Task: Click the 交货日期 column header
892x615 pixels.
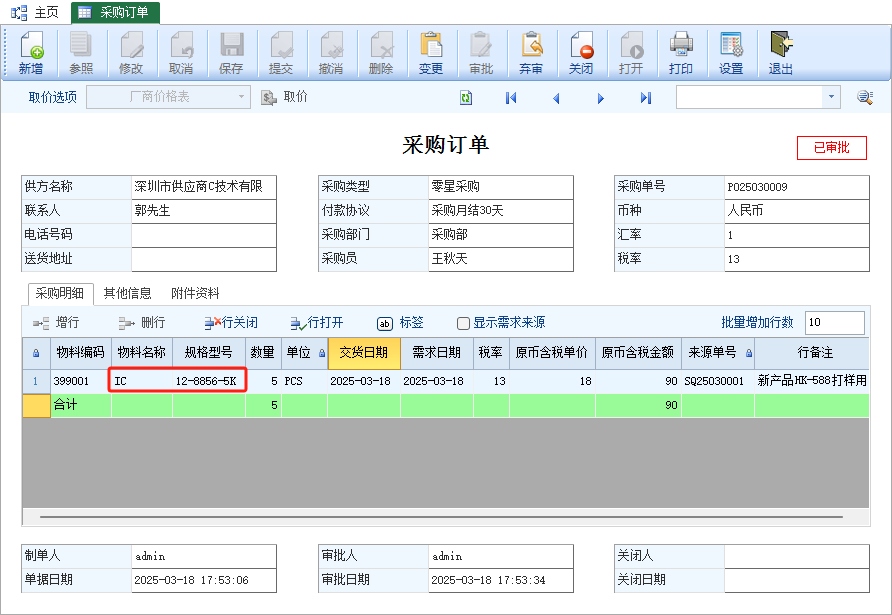Action: [x=364, y=353]
